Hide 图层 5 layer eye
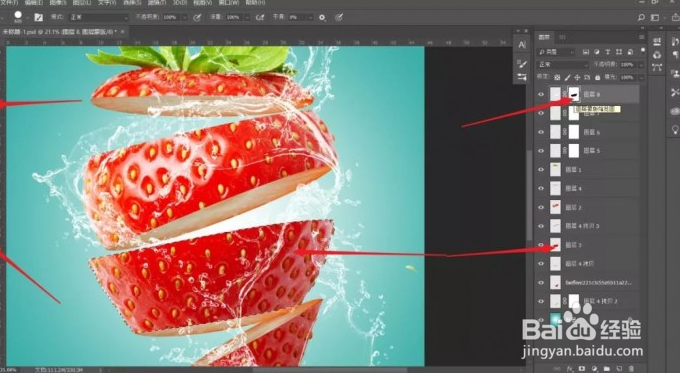The image size is (680, 374). tap(541, 151)
